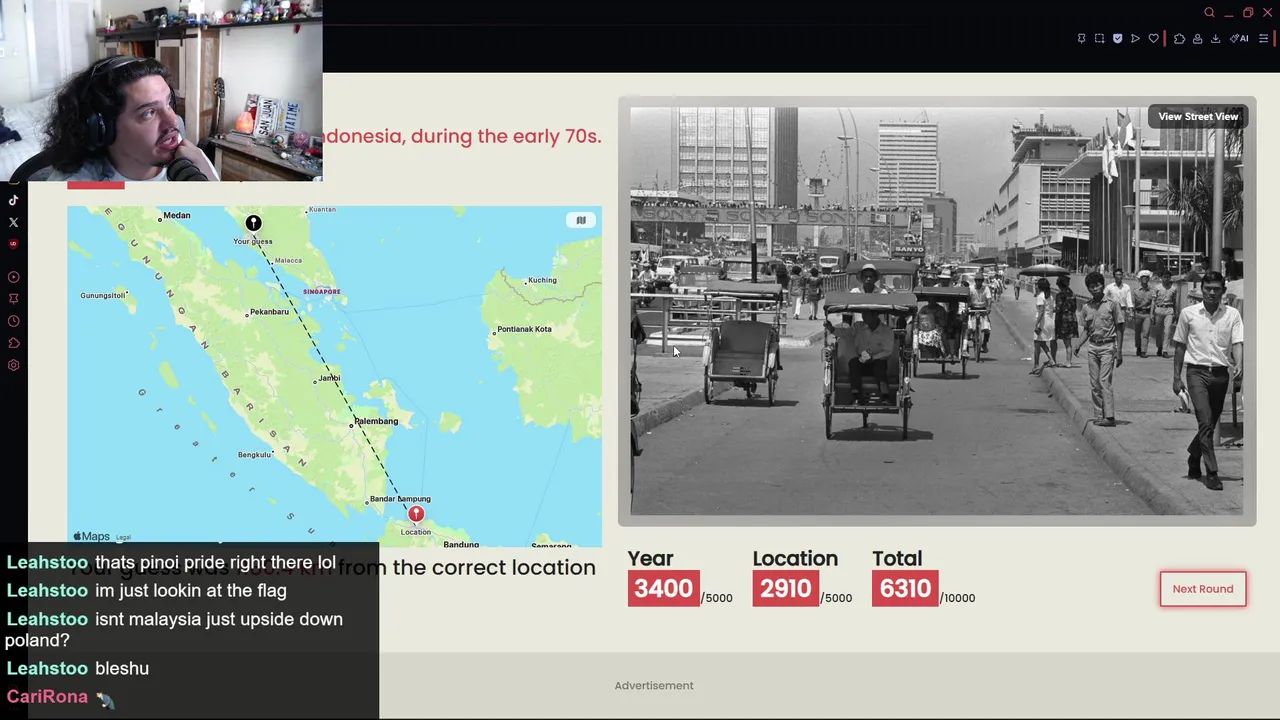The height and width of the screenshot is (720, 1280).
Task: Click the black 'Your guess' map pin
Action: [253, 223]
